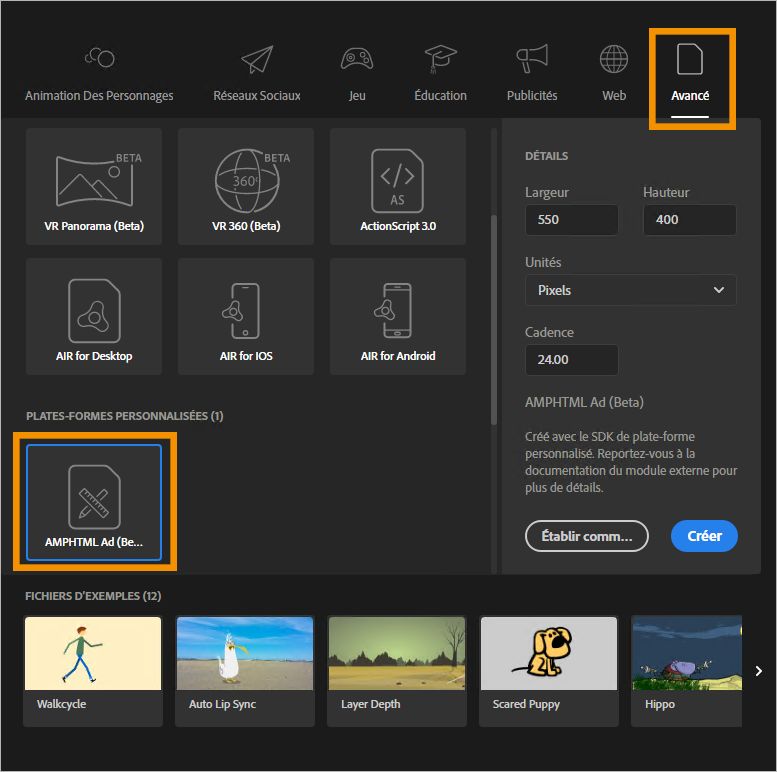The image size is (777, 772).
Task: Select the ActionScript 3.0 document type
Action: click(x=398, y=186)
